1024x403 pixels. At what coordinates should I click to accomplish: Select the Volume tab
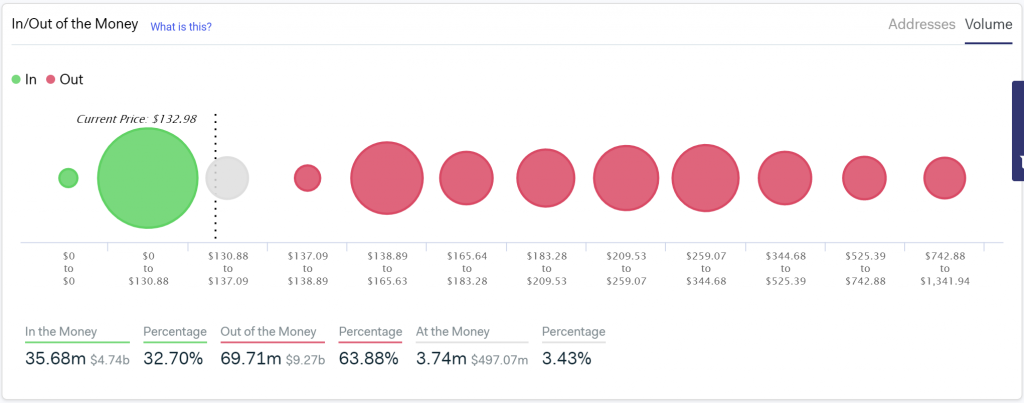pyautogui.click(x=988, y=24)
